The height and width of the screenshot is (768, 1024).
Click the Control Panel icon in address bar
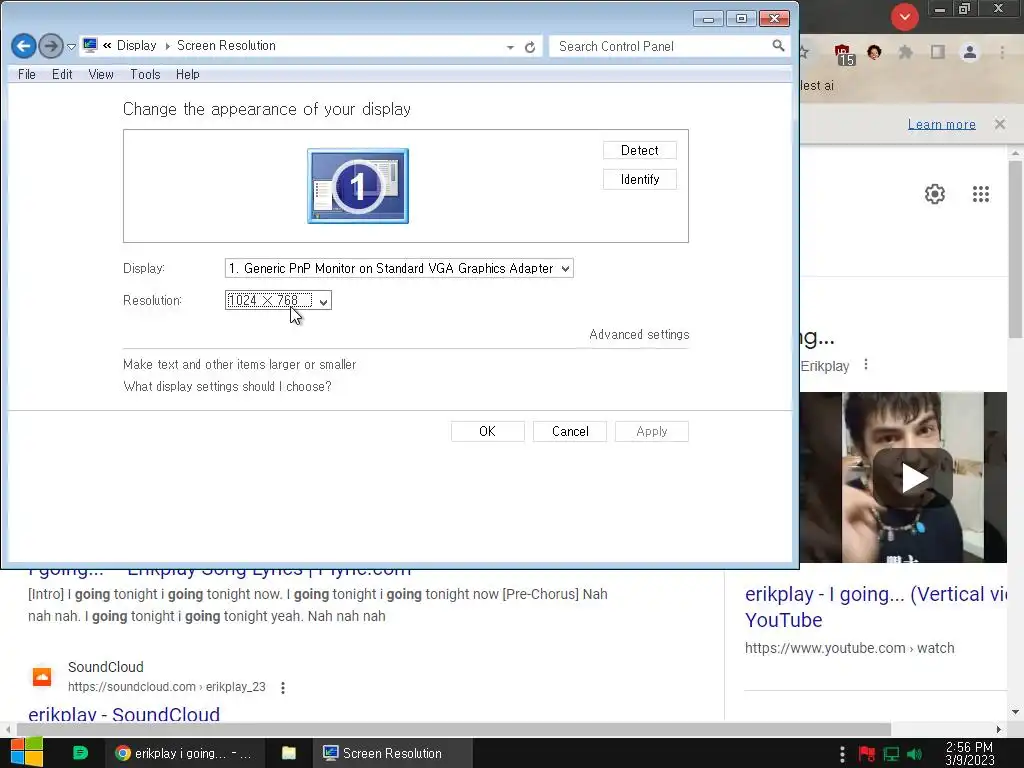(90, 46)
